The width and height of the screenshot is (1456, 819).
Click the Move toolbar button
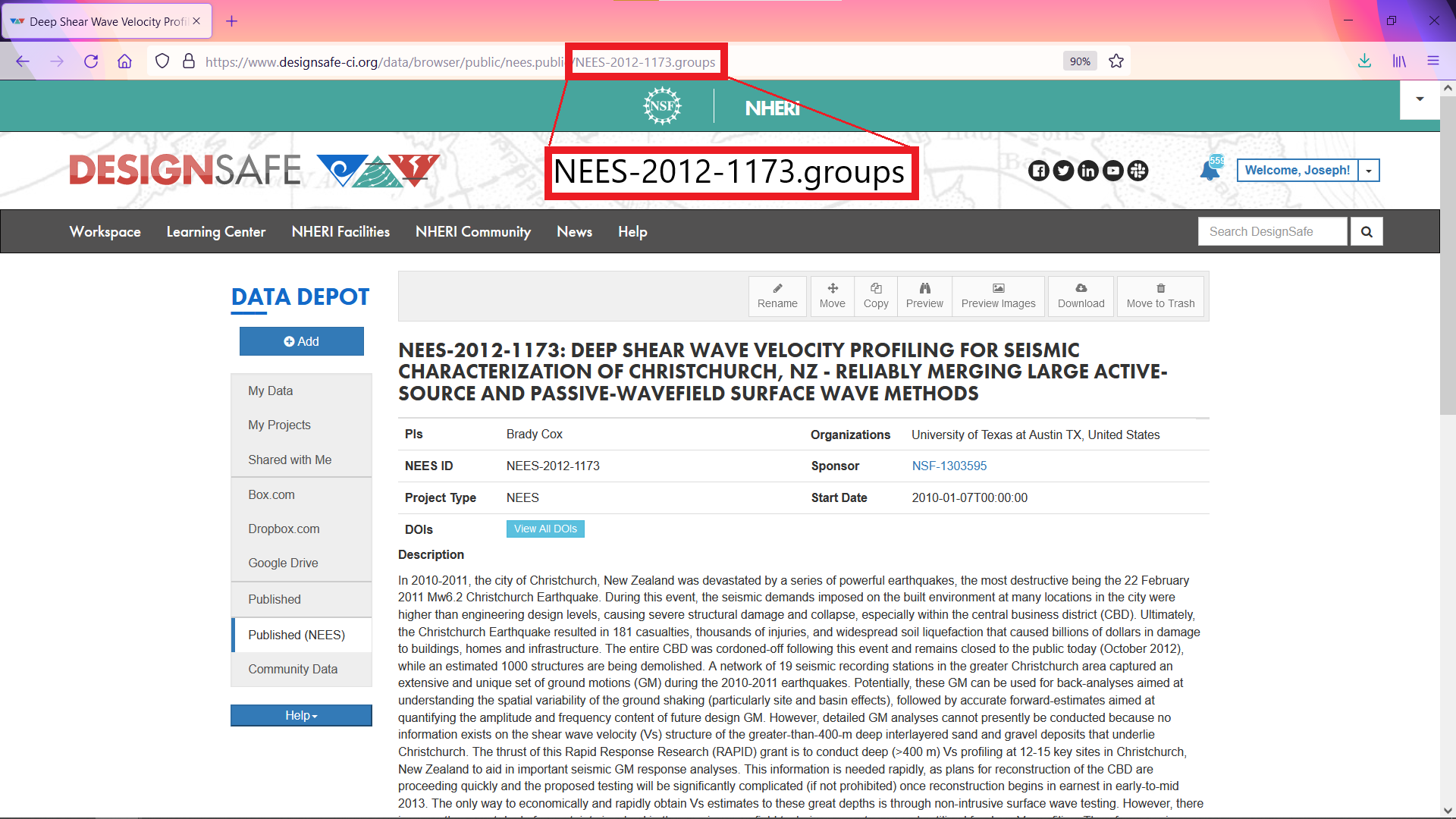click(x=832, y=296)
